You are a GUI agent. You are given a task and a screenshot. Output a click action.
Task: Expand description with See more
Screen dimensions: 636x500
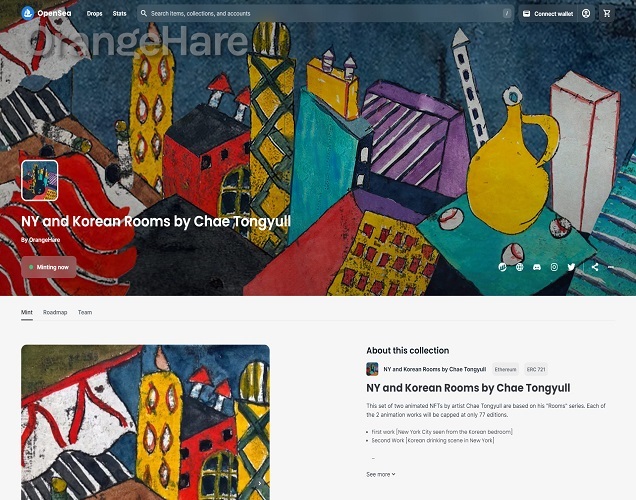click(x=380, y=474)
